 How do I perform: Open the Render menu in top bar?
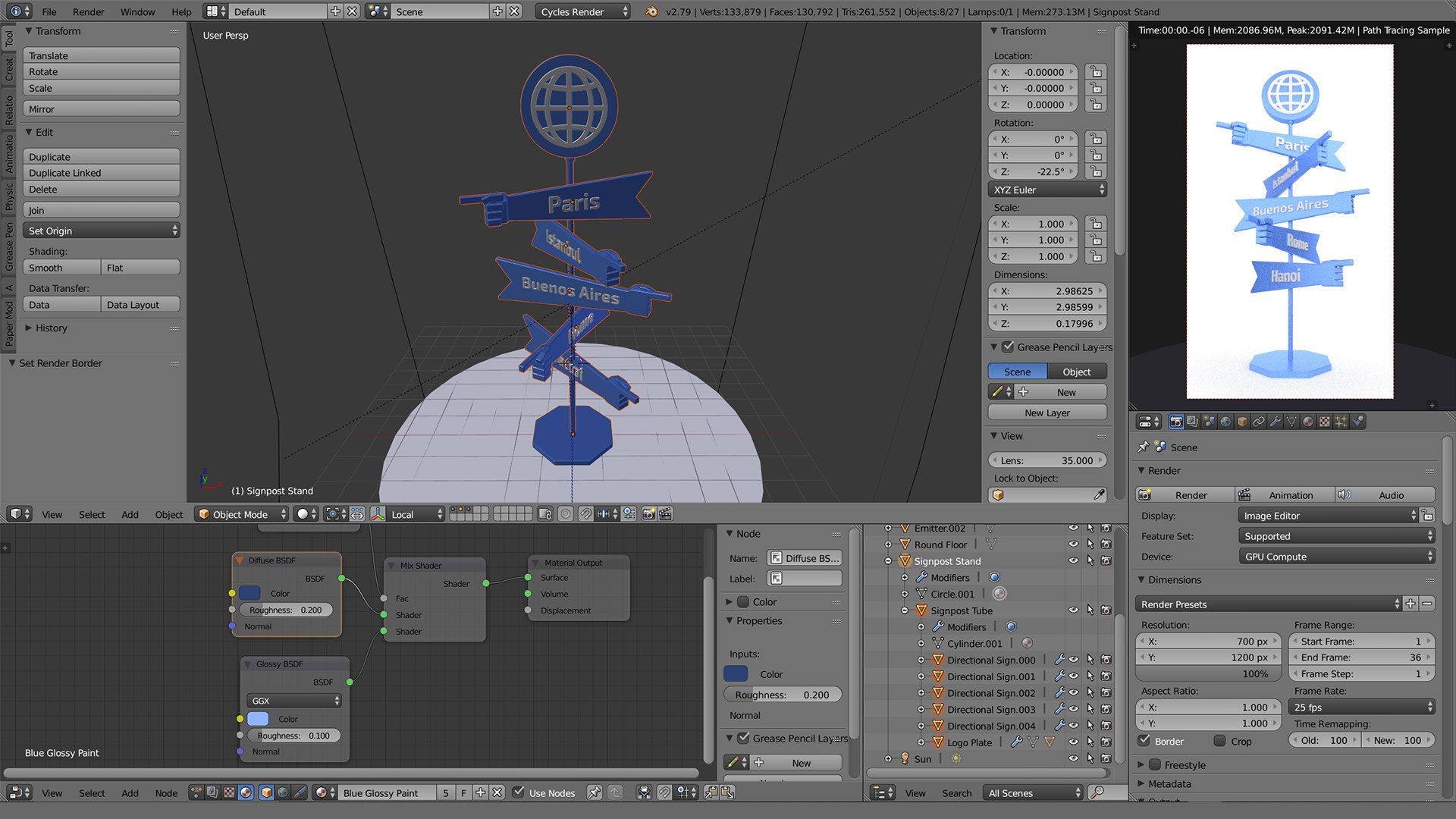[x=89, y=11]
